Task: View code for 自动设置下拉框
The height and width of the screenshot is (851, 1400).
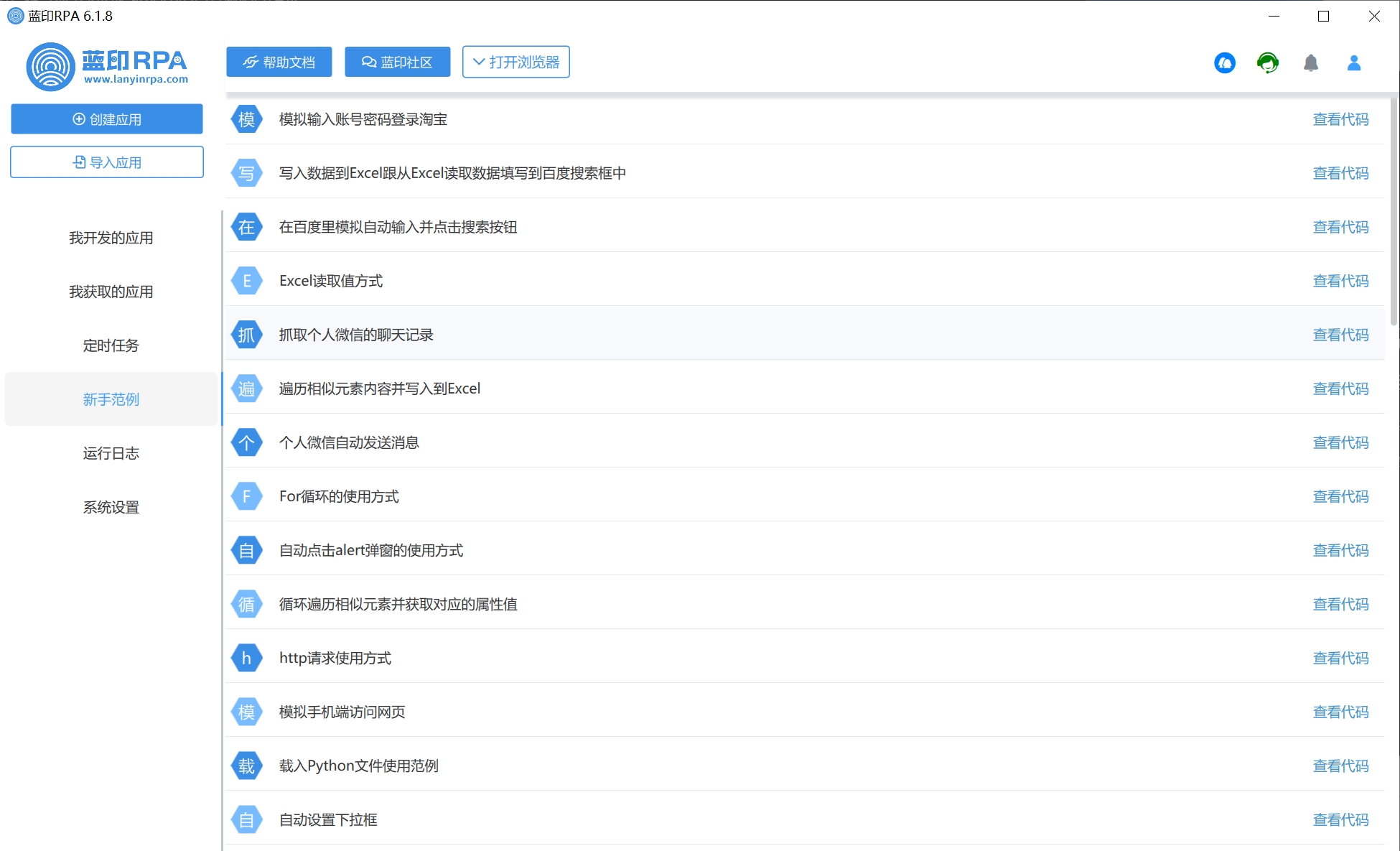Action: point(1340,819)
